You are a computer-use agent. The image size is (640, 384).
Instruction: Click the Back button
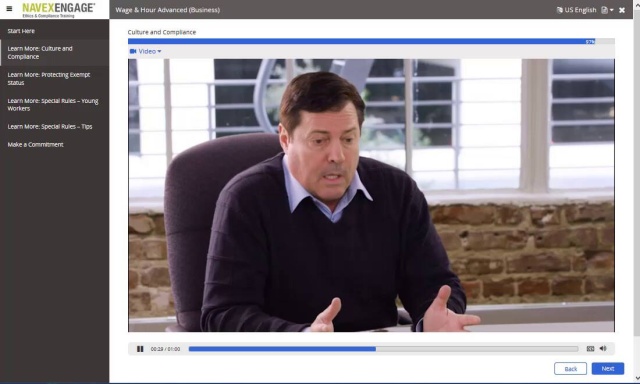click(x=570, y=369)
